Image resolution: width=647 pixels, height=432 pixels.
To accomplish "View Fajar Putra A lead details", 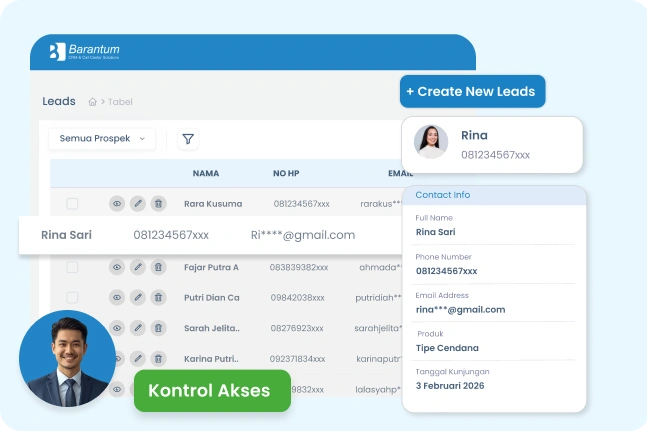I will pyautogui.click(x=117, y=267).
